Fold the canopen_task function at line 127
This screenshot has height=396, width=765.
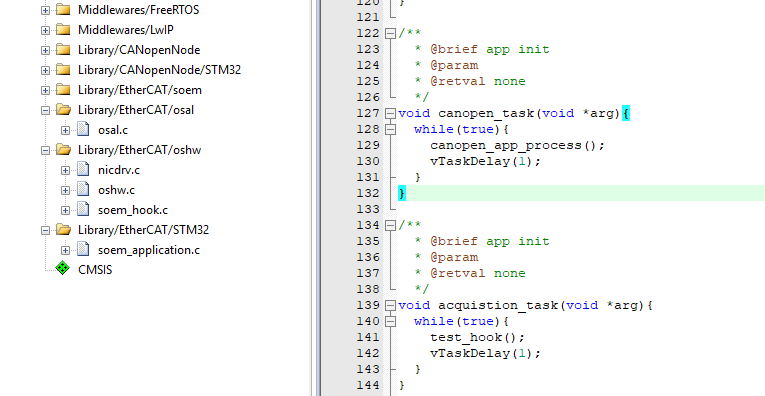[x=390, y=113]
